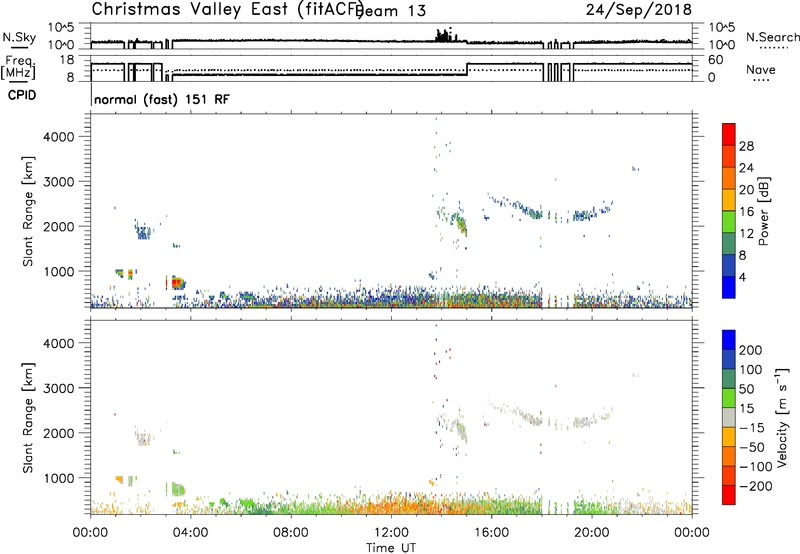Click "Slant Range [km]" label of velocity panel

[x=28, y=418]
